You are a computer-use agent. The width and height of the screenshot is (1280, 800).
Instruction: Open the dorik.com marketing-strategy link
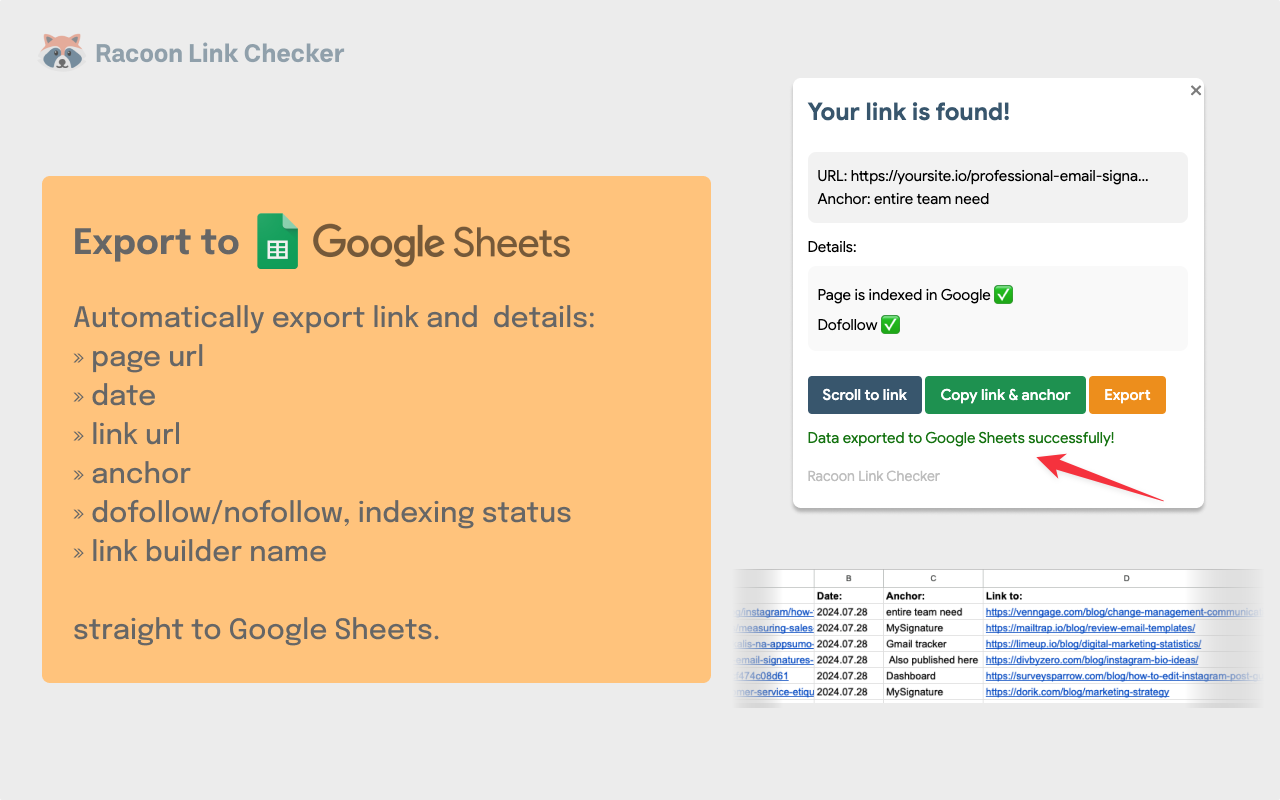pyautogui.click(x=1078, y=691)
